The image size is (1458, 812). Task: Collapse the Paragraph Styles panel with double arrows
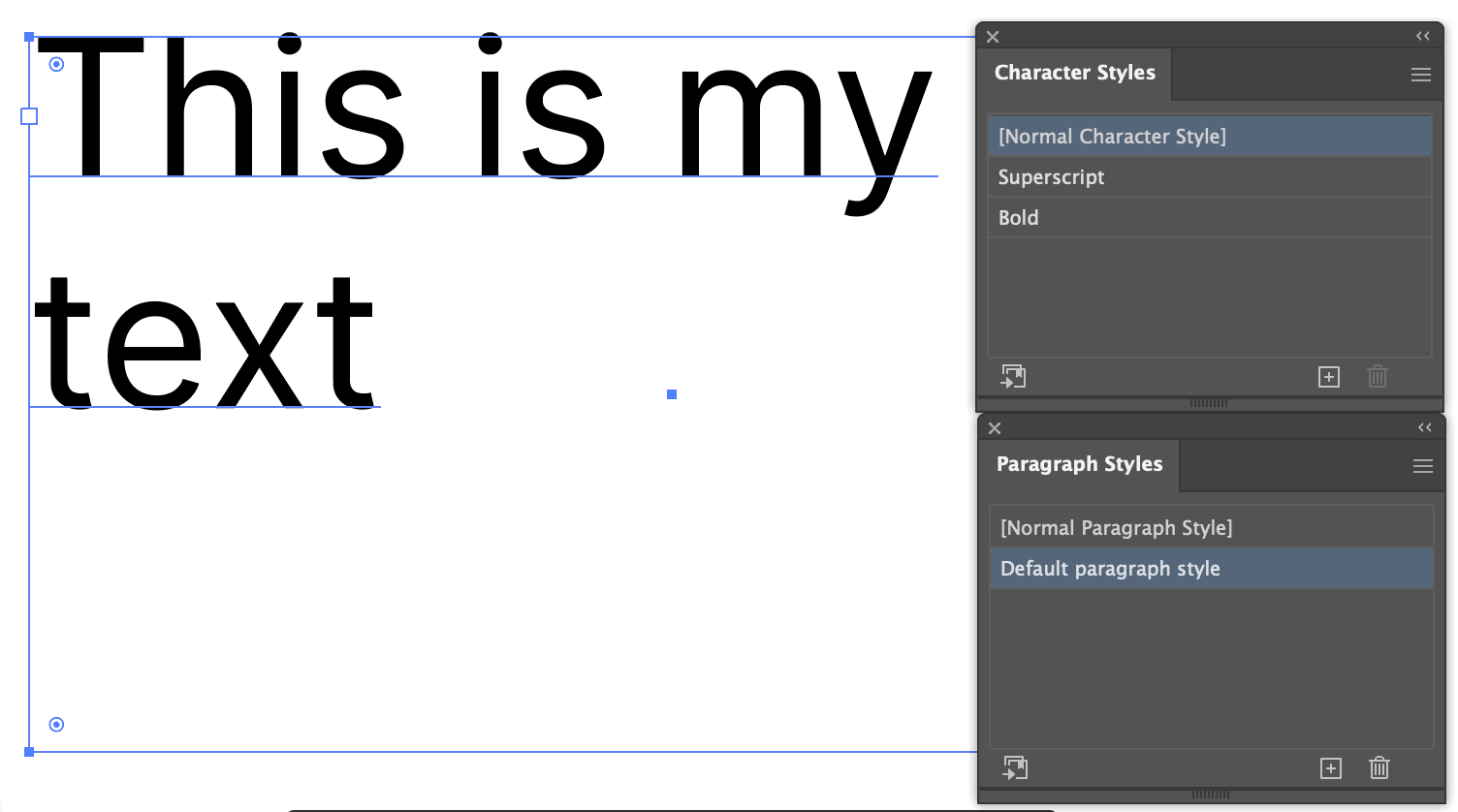click(1424, 427)
